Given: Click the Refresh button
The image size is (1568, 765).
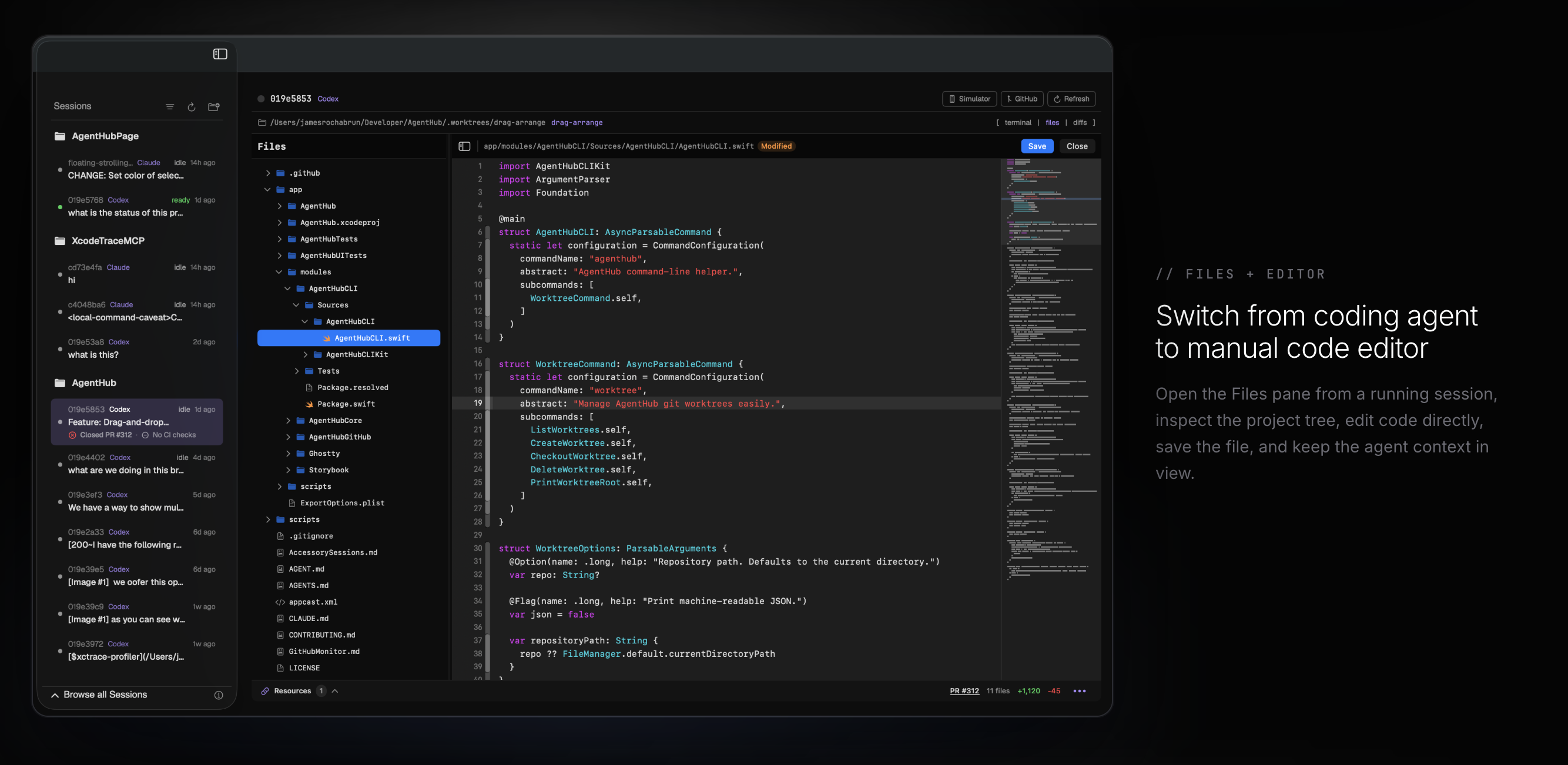Looking at the screenshot, I should (x=1071, y=99).
